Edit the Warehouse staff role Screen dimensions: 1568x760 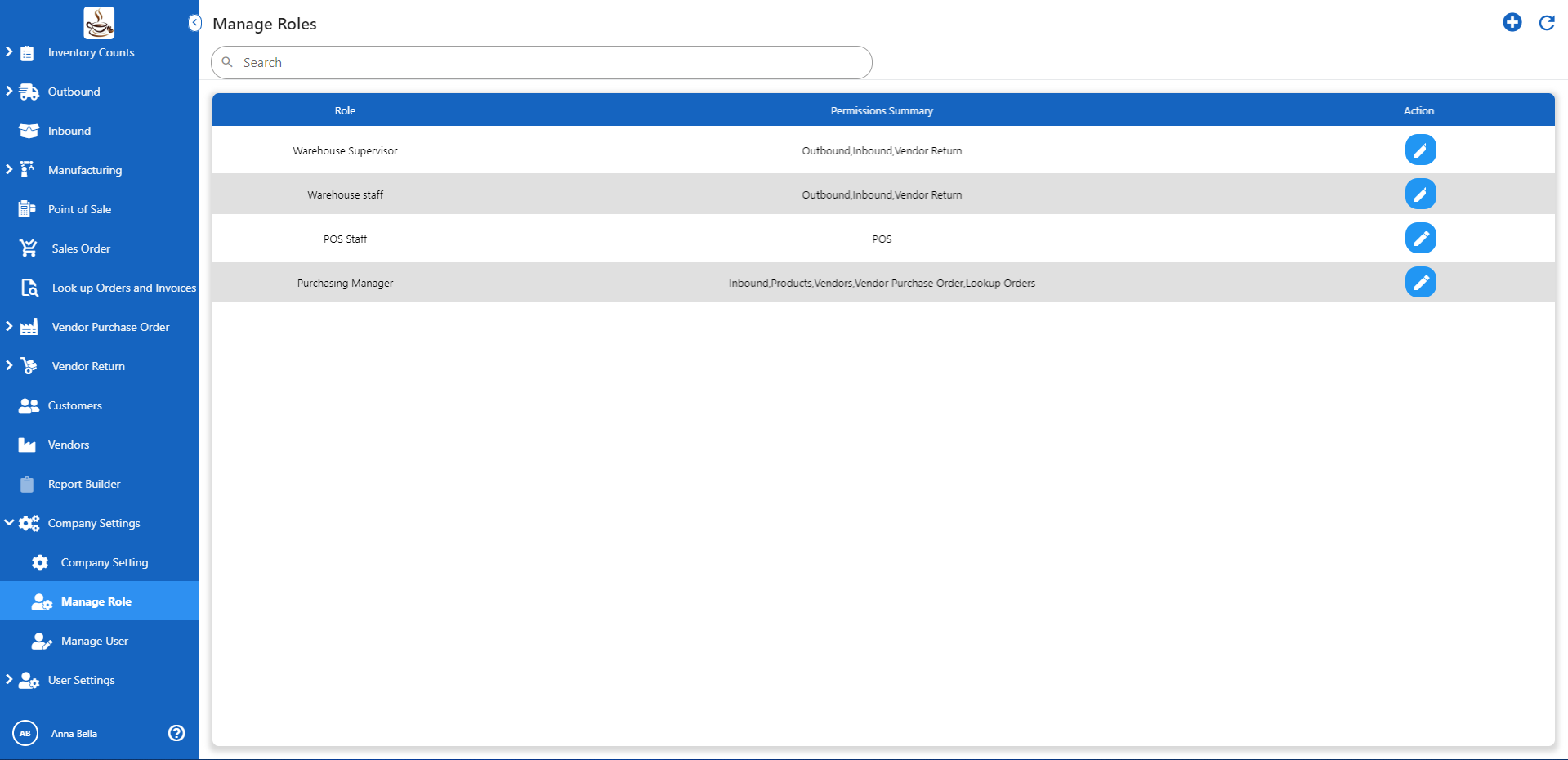(1420, 194)
